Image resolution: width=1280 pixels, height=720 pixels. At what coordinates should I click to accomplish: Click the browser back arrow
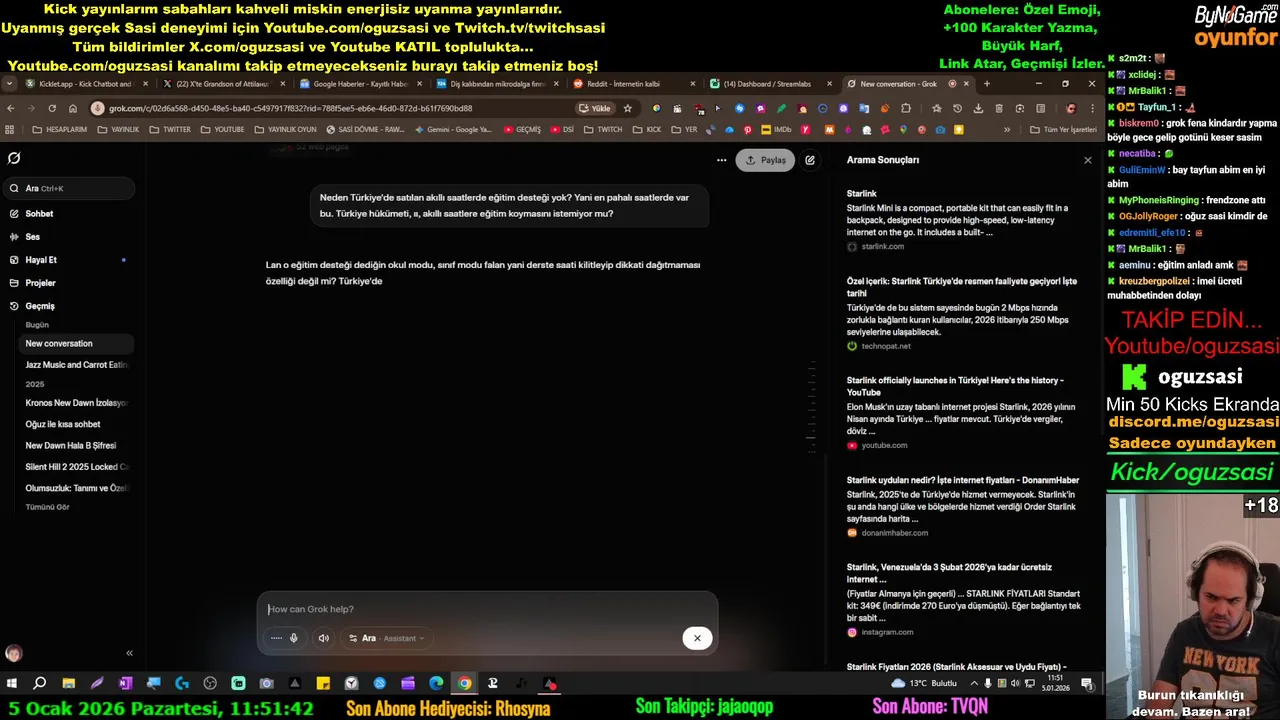pos(11,108)
